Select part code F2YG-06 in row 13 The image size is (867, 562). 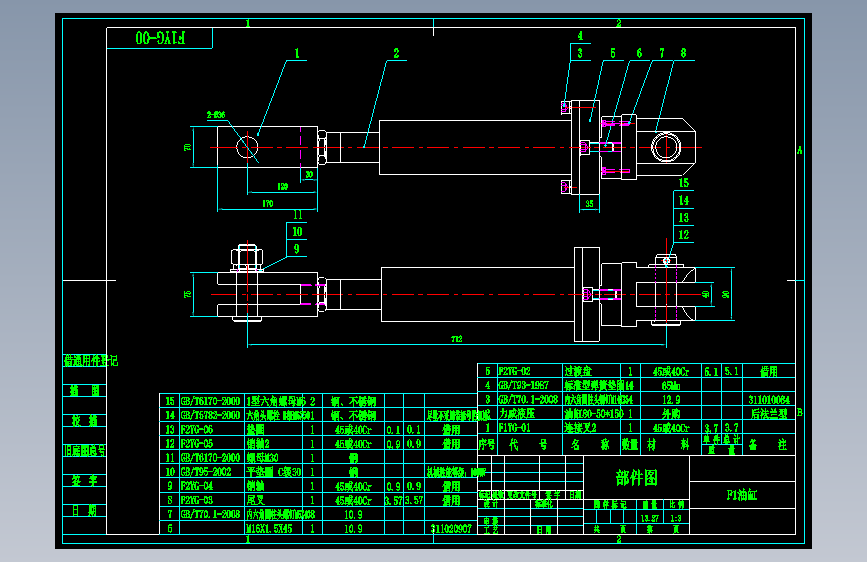[x=197, y=429]
